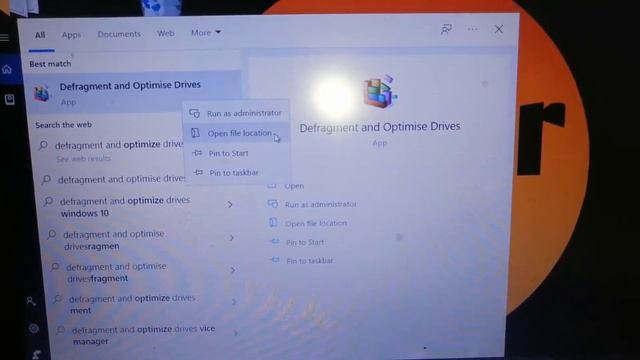Open the Web search tab
640x360 pixels.
pos(165,33)
